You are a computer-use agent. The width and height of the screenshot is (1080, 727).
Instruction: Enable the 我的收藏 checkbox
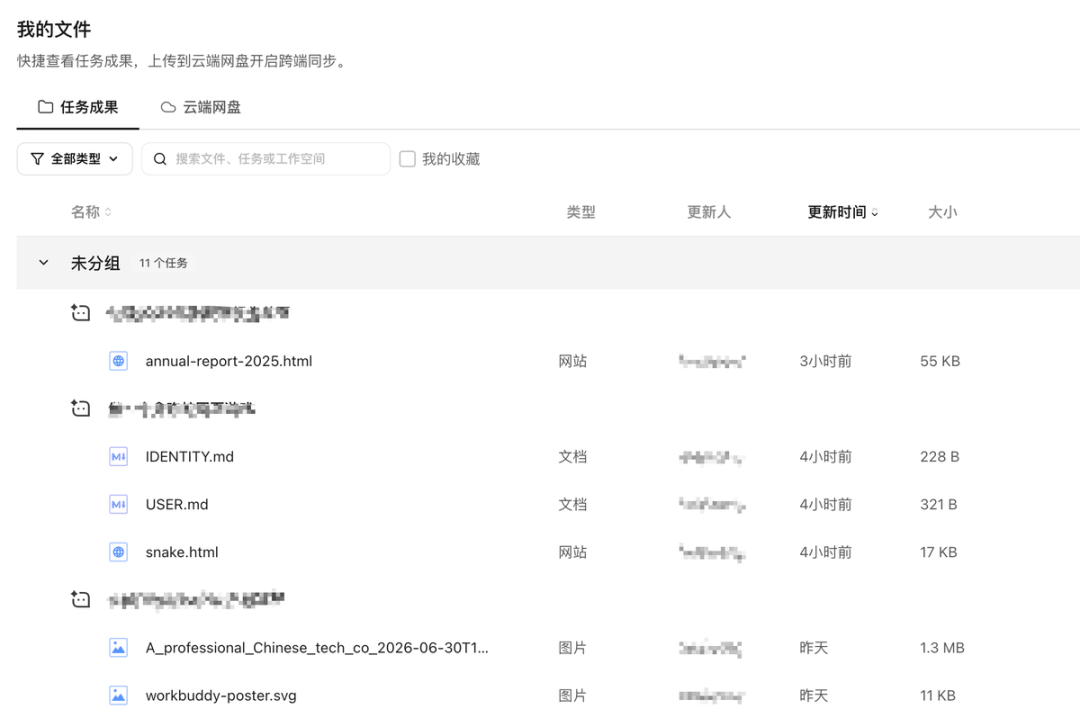(x=408, y=159)
